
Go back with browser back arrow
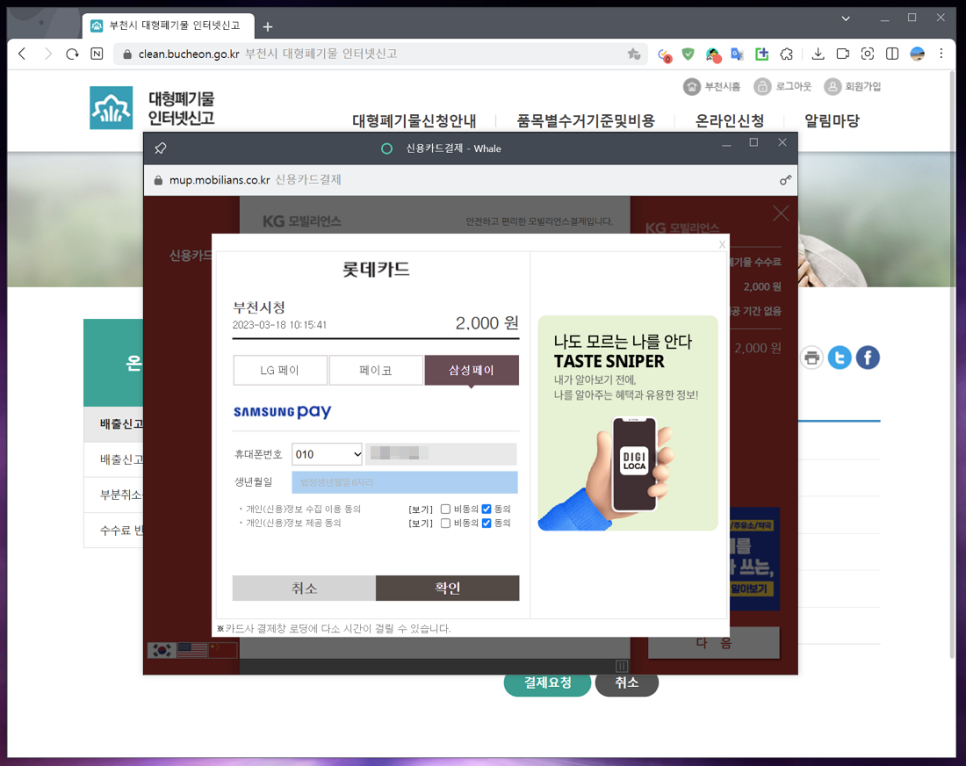[22, 54]
